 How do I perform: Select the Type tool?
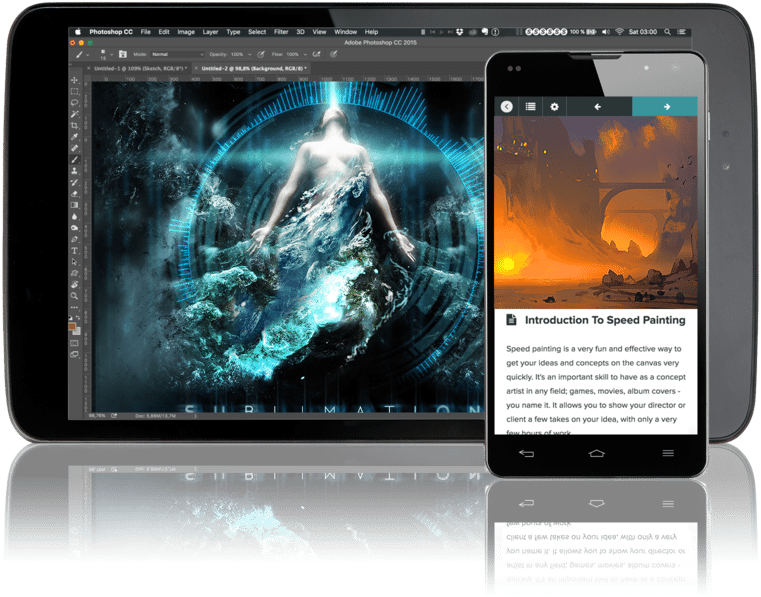[x=74, y=251]
